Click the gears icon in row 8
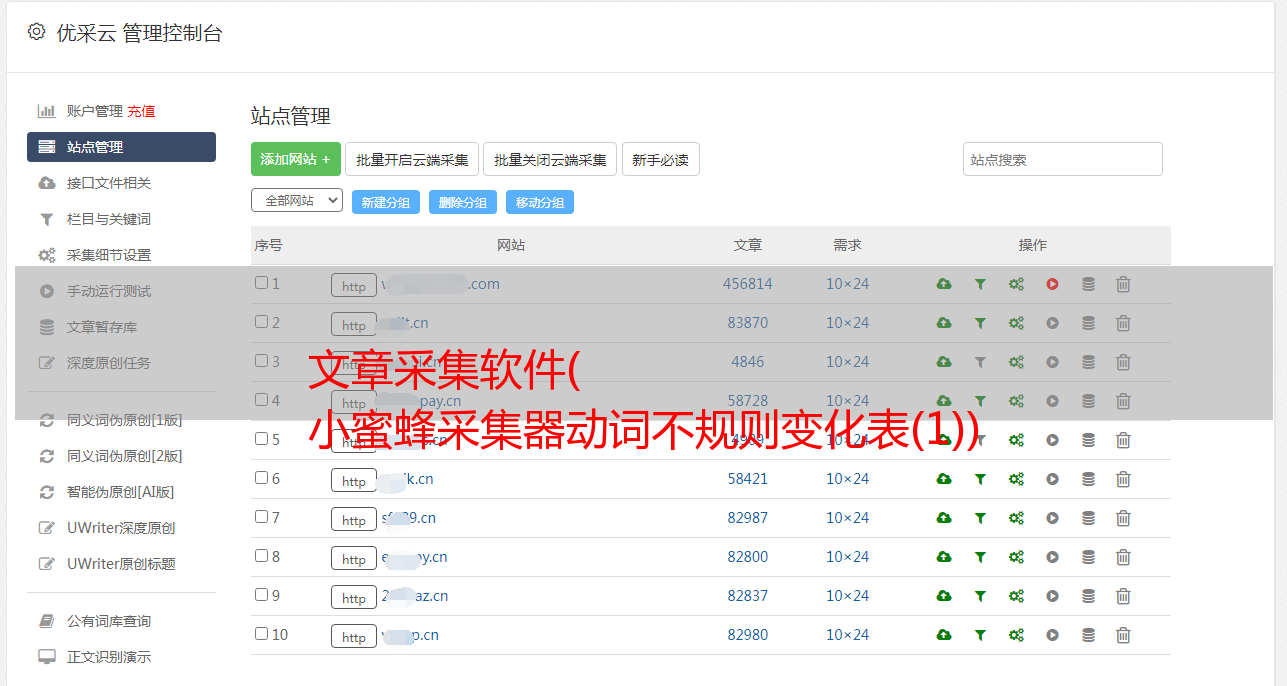This screenshot has height=686, width=1287. click(1016, 557)
